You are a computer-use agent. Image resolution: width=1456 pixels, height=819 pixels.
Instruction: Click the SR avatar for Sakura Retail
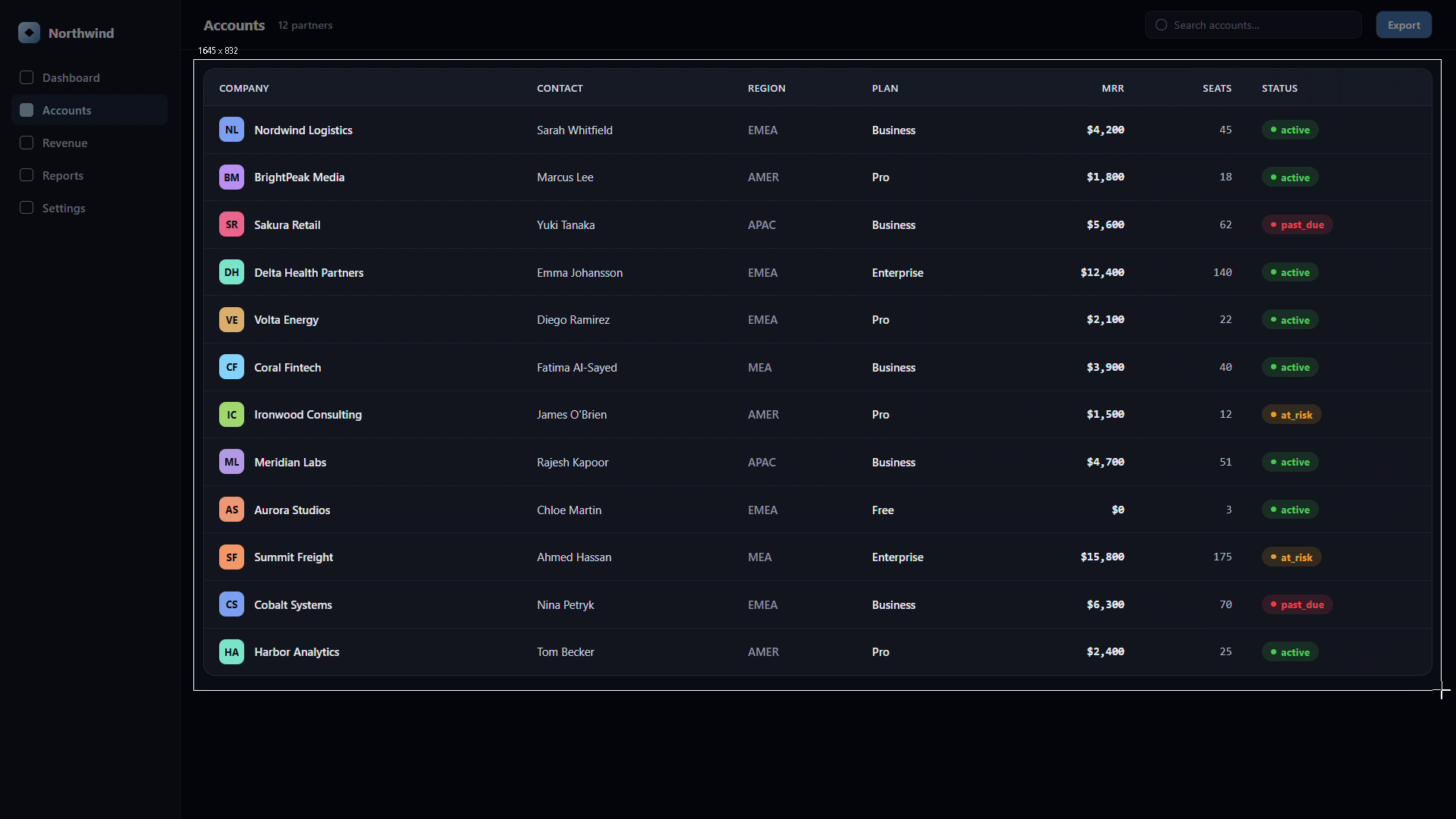point(231,224)
